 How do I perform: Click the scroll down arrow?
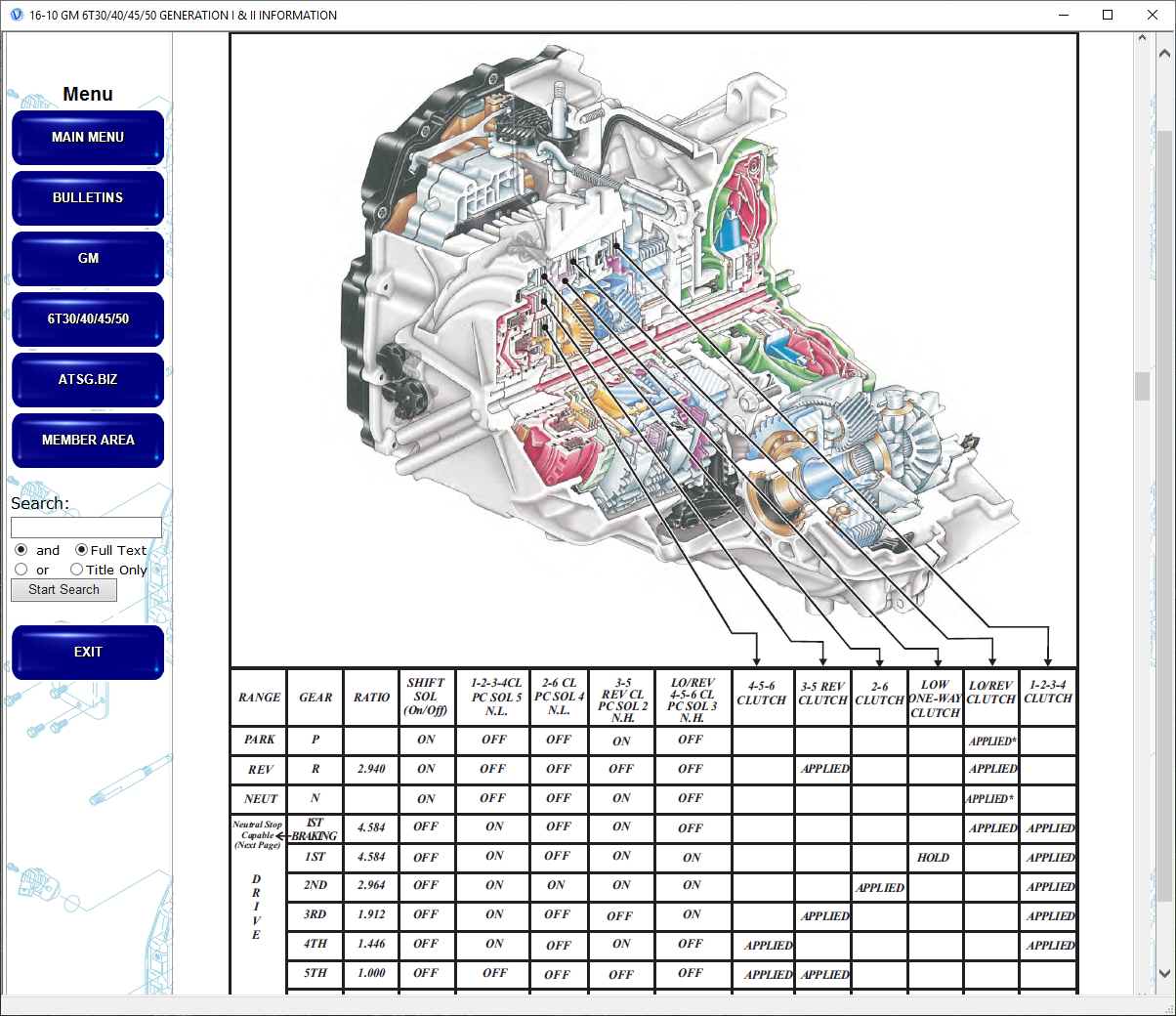tap(1165, 973)
